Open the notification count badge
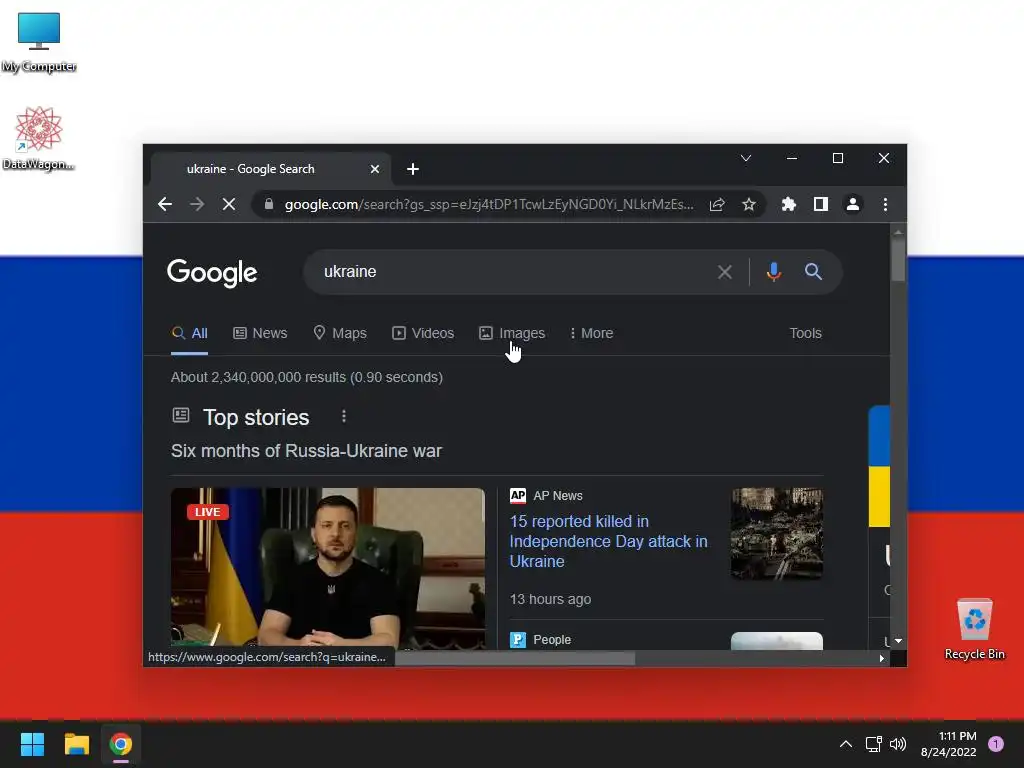The width and height of the screenshot is (1024, 768). pyautogui.click(x=996, y=744)
